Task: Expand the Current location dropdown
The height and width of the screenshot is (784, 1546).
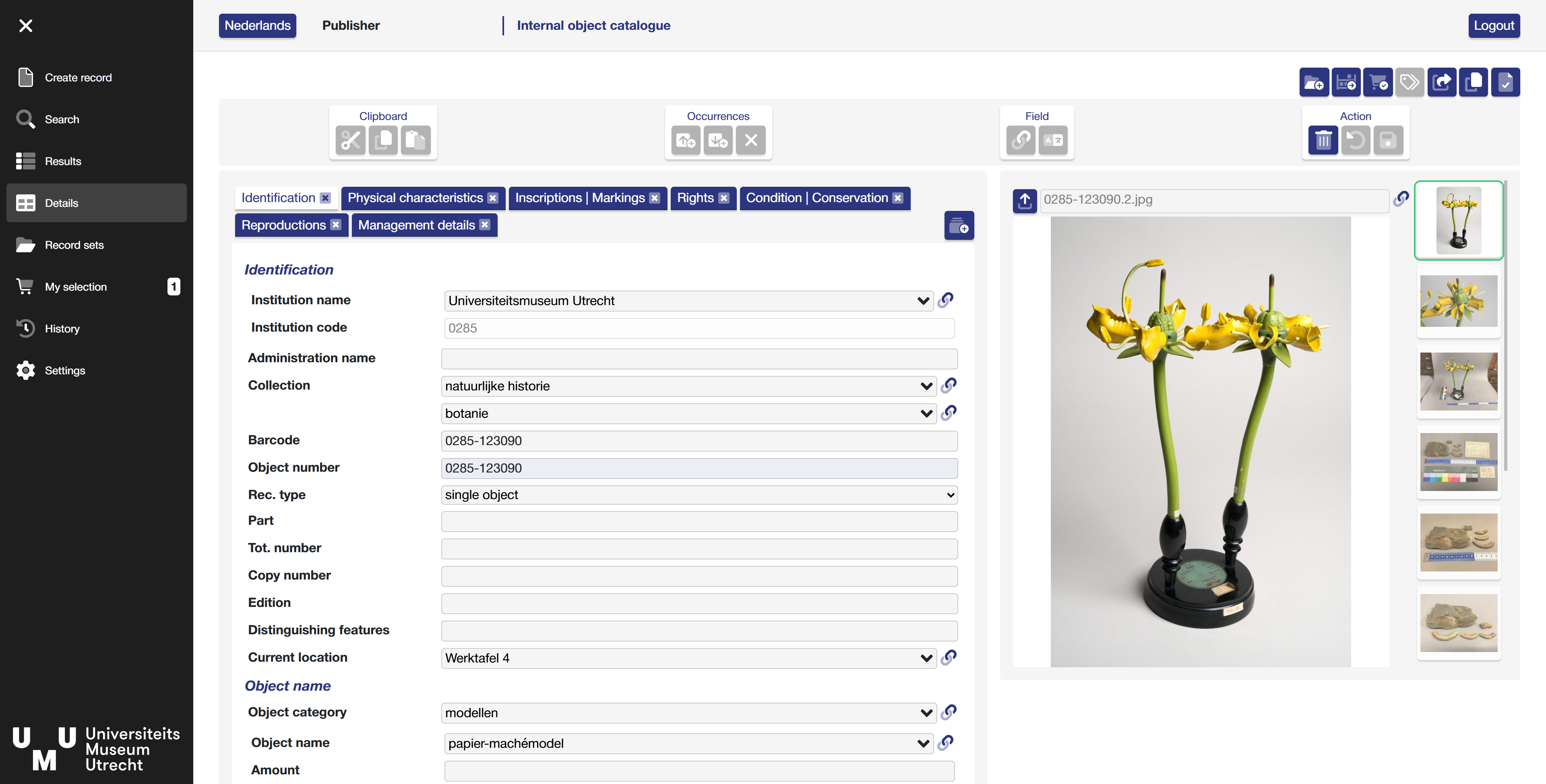Action: coord(926,658)
